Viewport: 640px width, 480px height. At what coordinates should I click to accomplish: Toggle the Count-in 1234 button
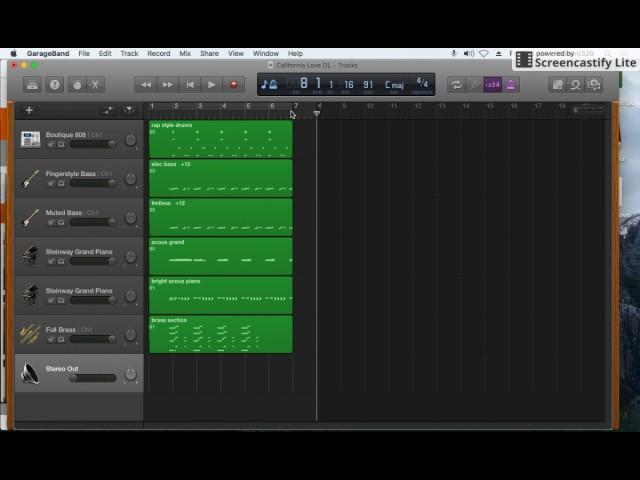tap(493, 85)
